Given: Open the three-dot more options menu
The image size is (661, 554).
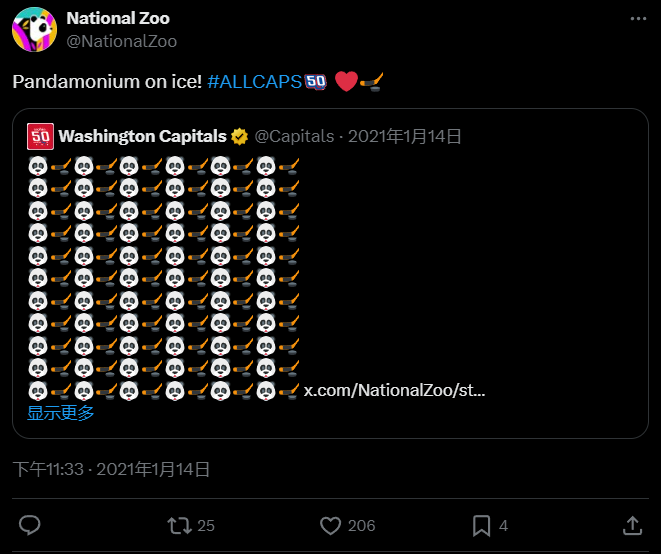Looking at the screenshot, I should pos(637,19).
